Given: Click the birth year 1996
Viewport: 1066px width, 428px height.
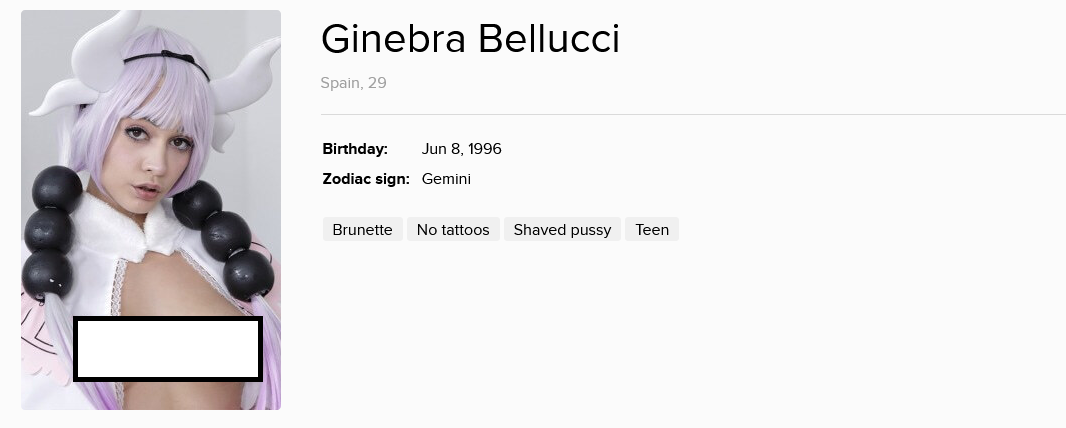Looking at the screenshot, I should coord(484,149).
